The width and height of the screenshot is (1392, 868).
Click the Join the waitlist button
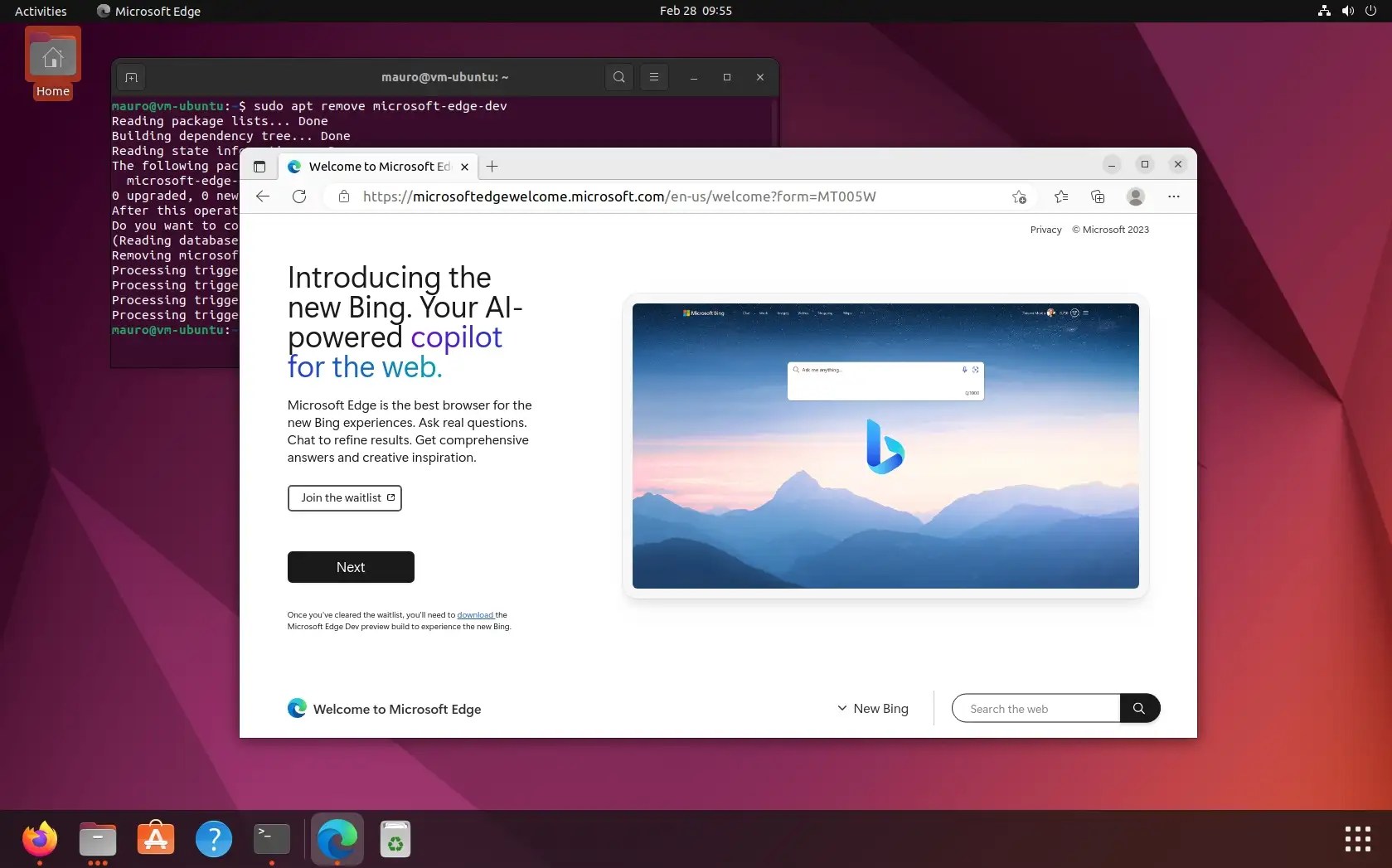click(344, 497)
